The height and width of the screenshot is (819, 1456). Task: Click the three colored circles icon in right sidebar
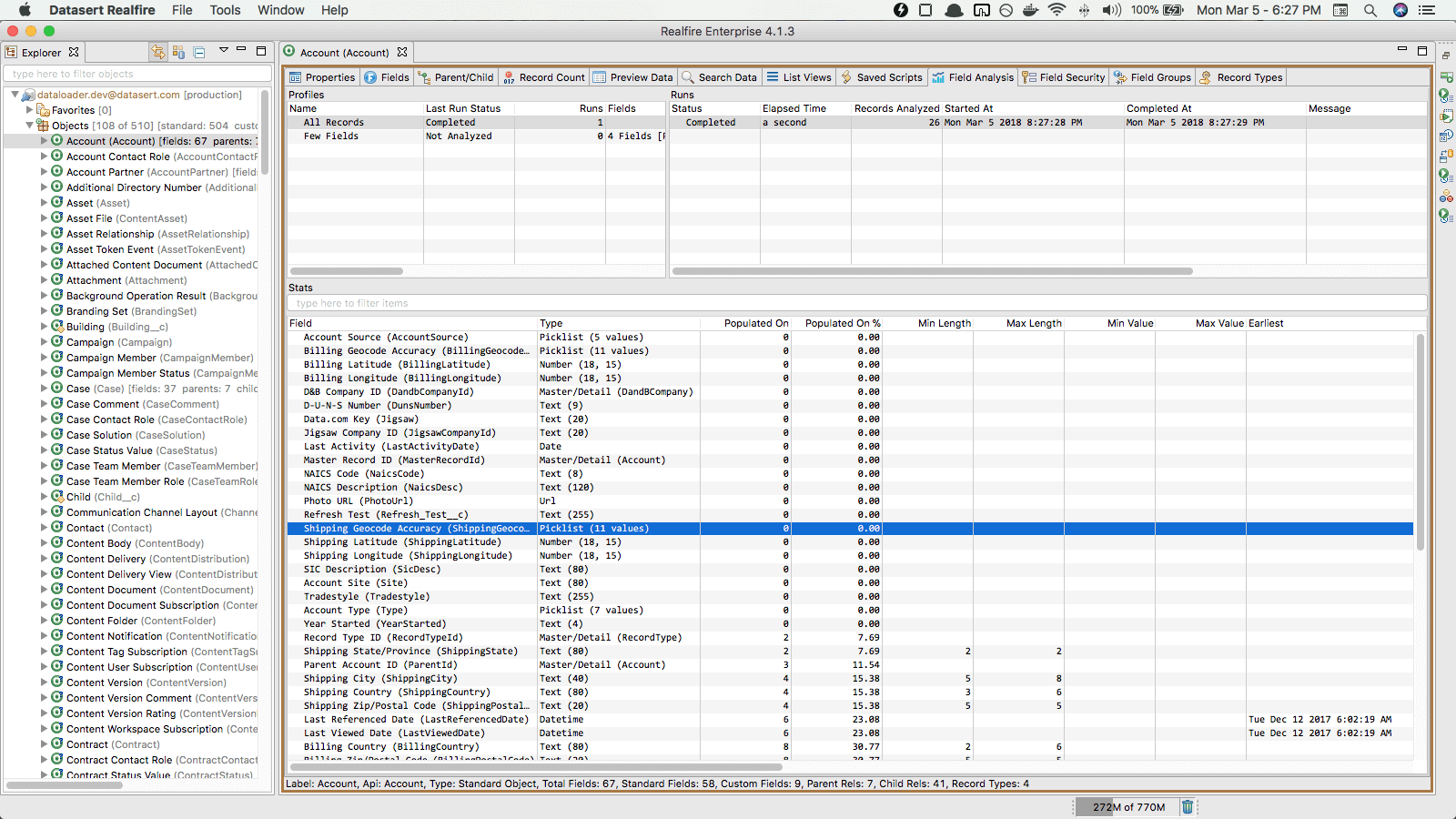[x=1446, y=196]
